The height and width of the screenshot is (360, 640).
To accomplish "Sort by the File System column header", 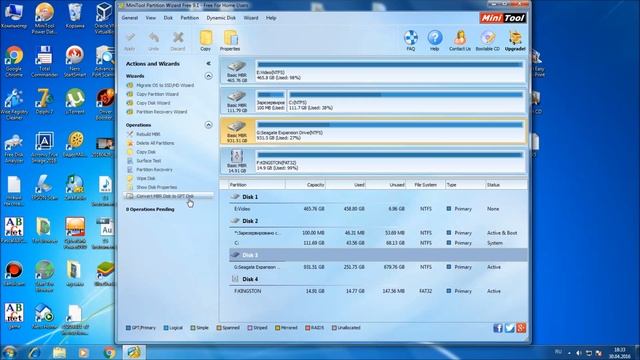I will pos(425,185).
